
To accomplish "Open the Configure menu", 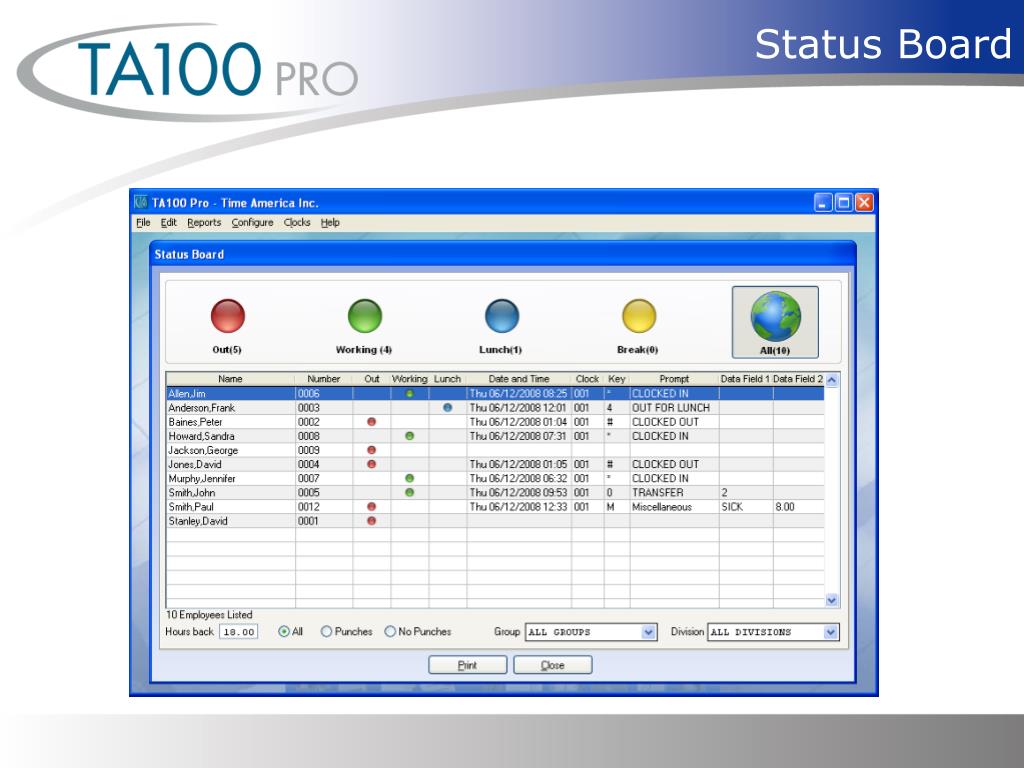I will pyautogui.click(x=253, y=223).
